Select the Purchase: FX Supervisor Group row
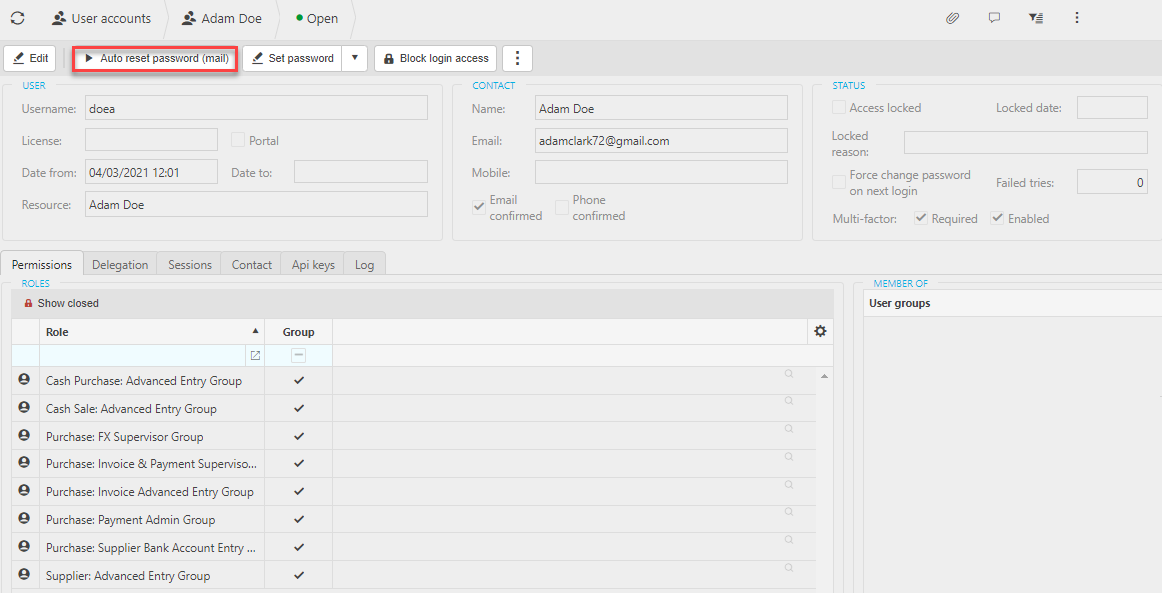 click(414, 436)
